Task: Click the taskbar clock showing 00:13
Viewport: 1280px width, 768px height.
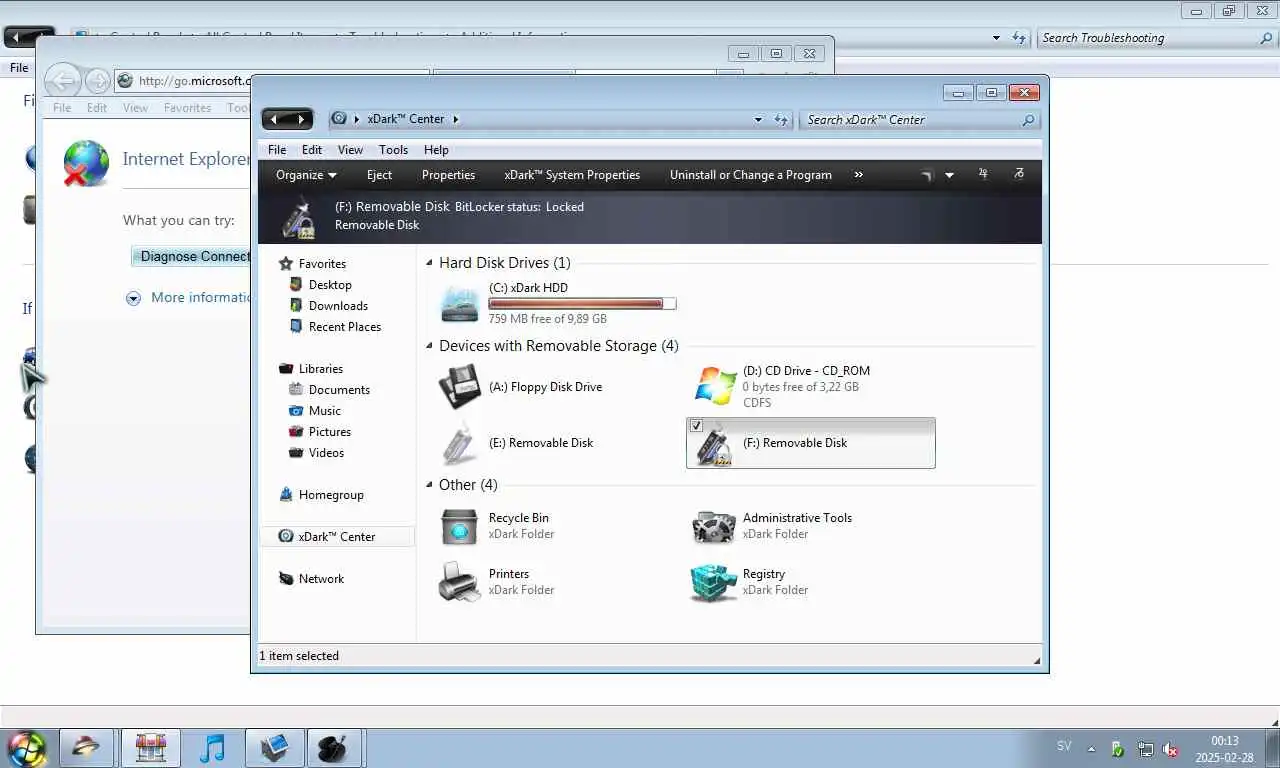Action: coord(1225,741)
